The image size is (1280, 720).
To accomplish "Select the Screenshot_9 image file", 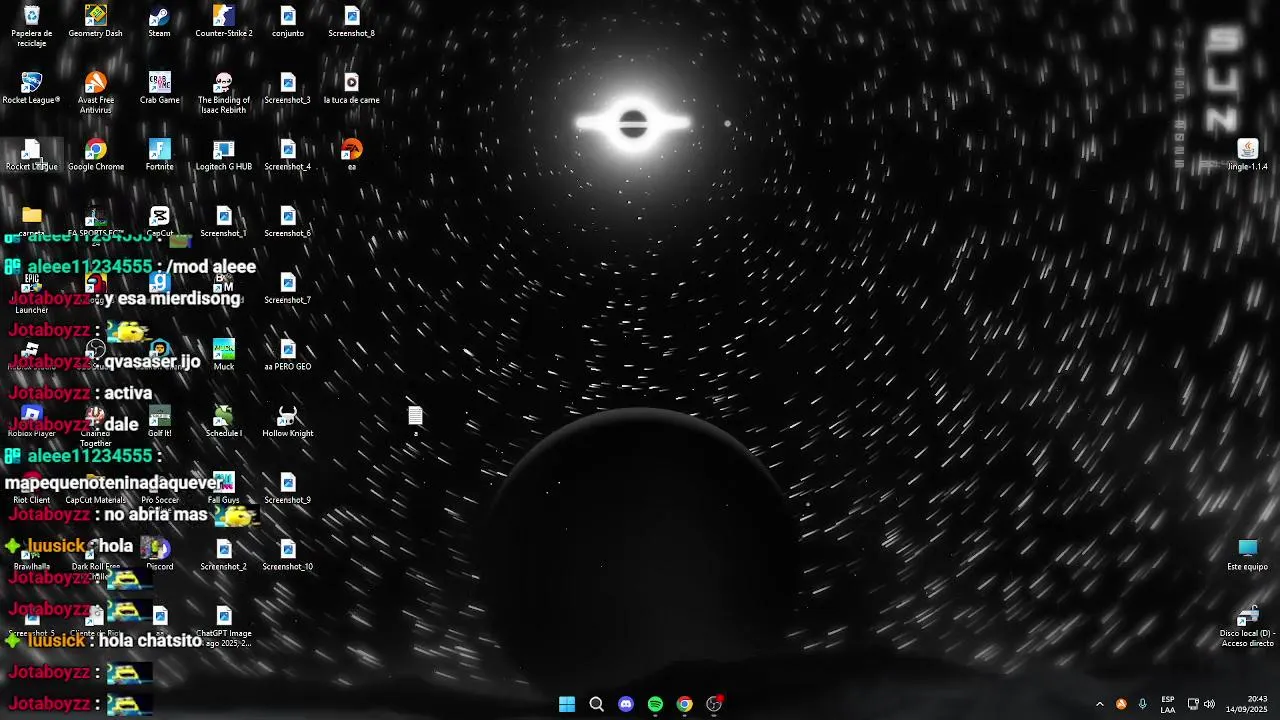I will (288, 488).
